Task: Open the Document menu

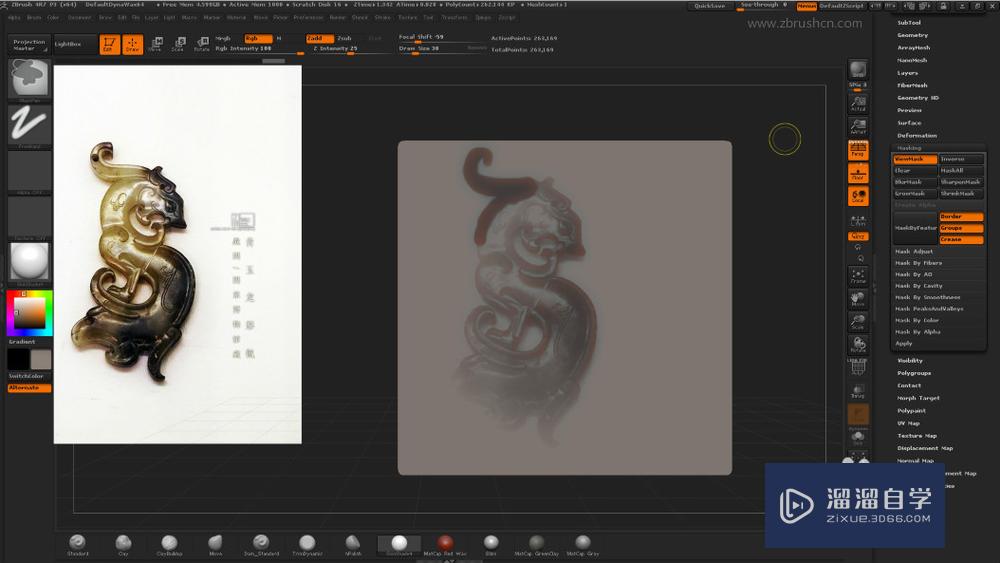Action: point(80,17)
